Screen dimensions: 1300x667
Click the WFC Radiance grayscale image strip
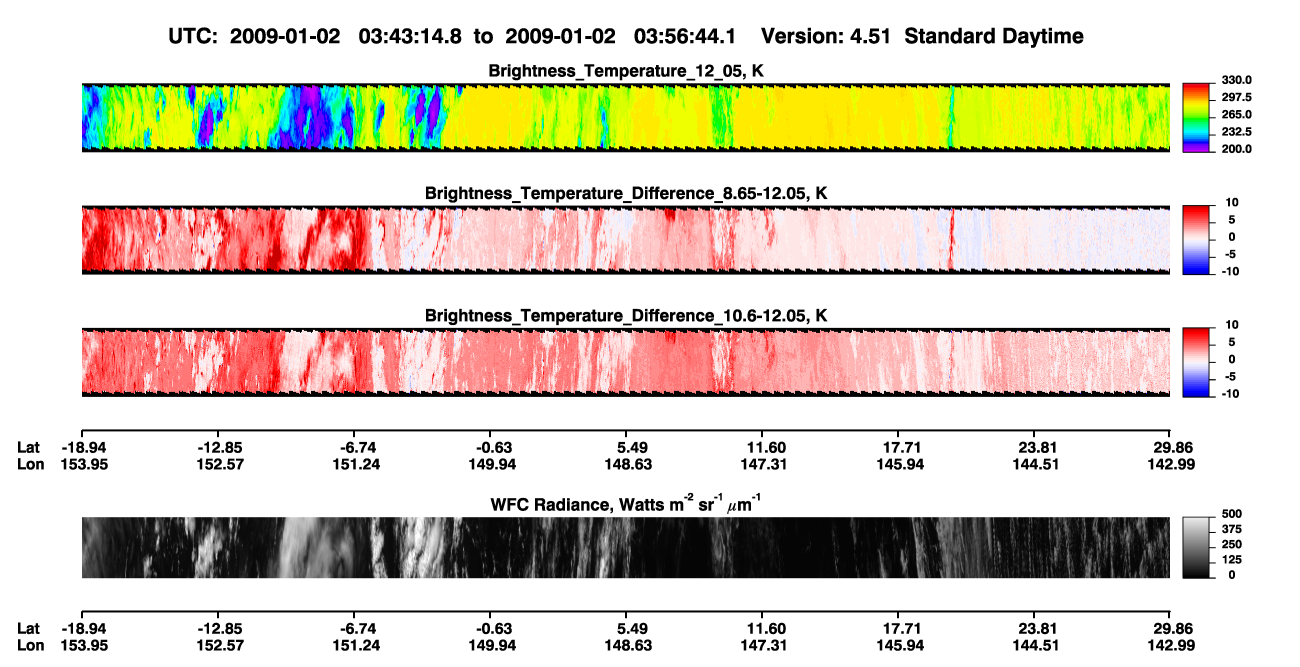[625, 547]
